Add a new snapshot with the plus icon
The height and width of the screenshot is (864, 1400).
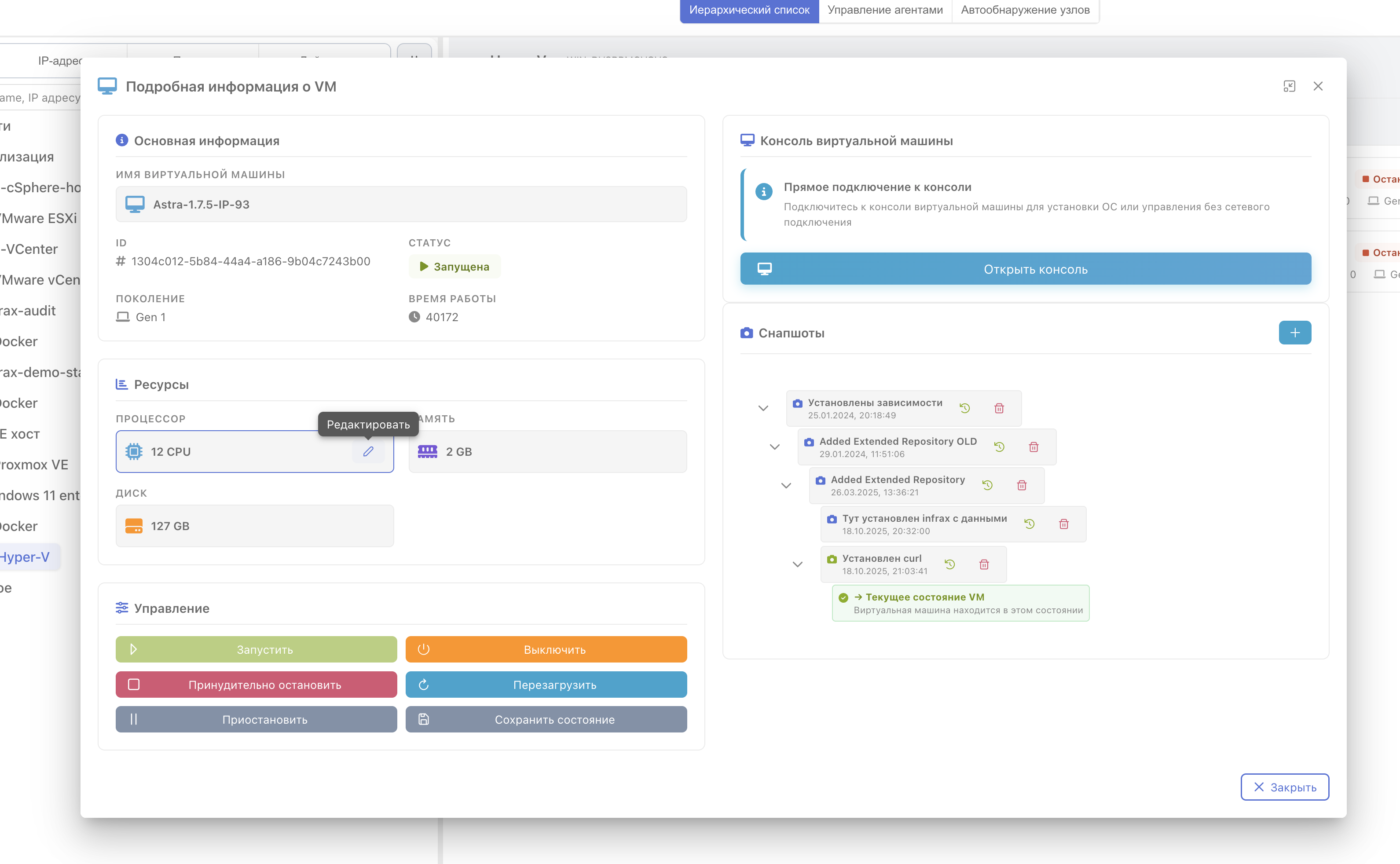point(1295,333)
